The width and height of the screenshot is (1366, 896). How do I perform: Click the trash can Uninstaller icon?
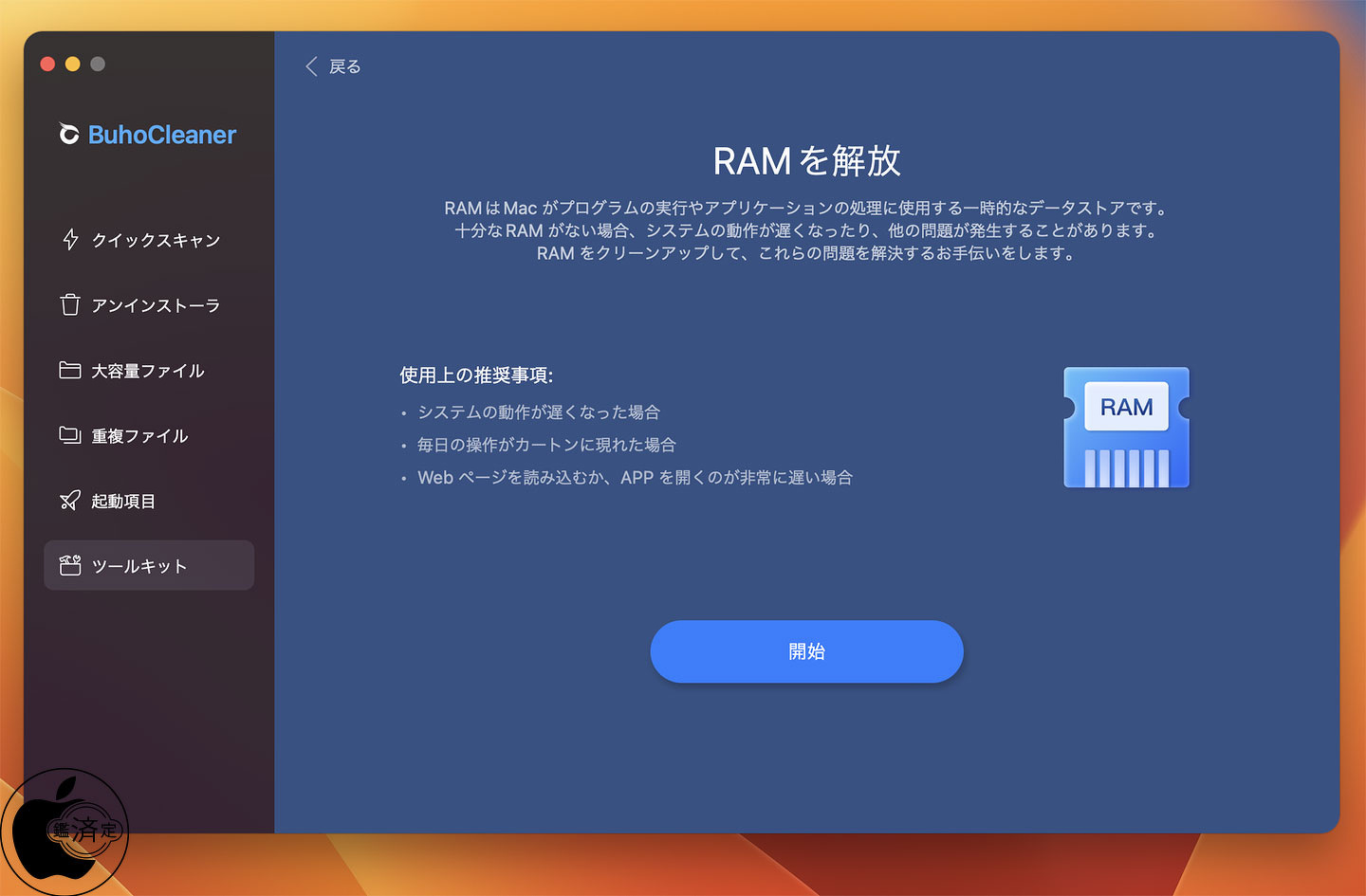click(x=70, y=305)
